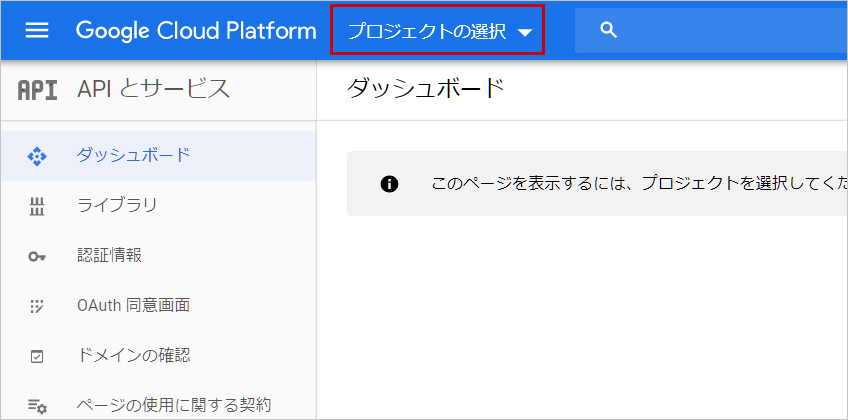Viewport: 848px width, 420px height.
Task: Click the checkbox icon beside ドメインの確認
Action: (37, 357)
